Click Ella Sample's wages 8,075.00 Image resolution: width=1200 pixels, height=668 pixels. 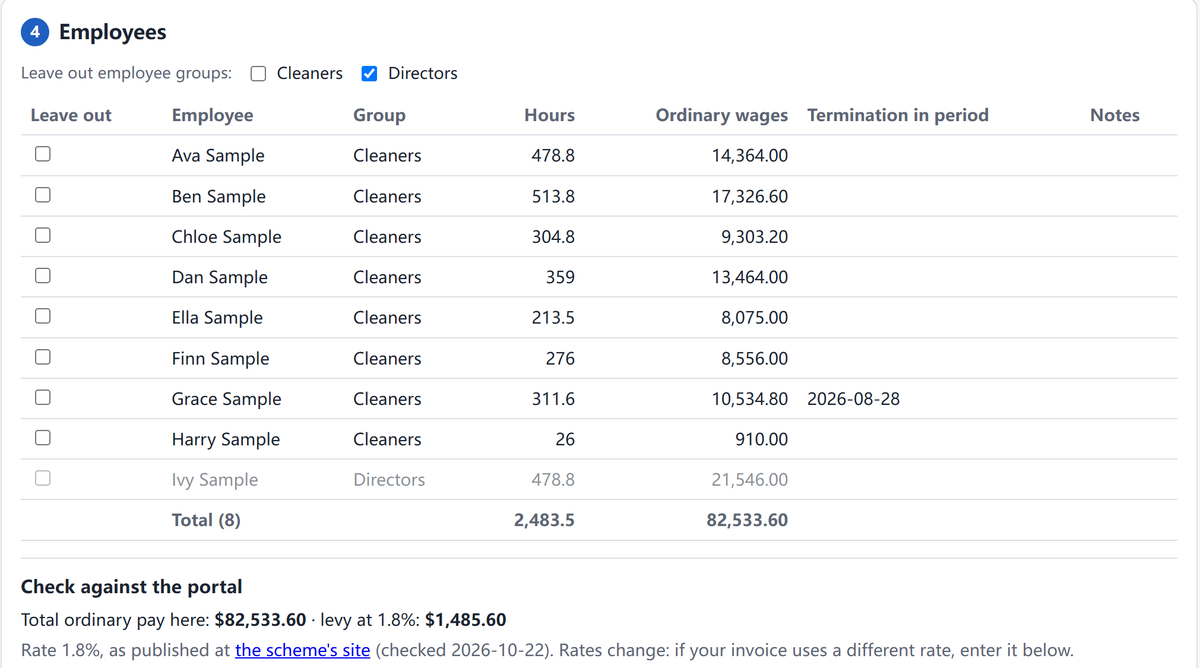click(755, 318)
